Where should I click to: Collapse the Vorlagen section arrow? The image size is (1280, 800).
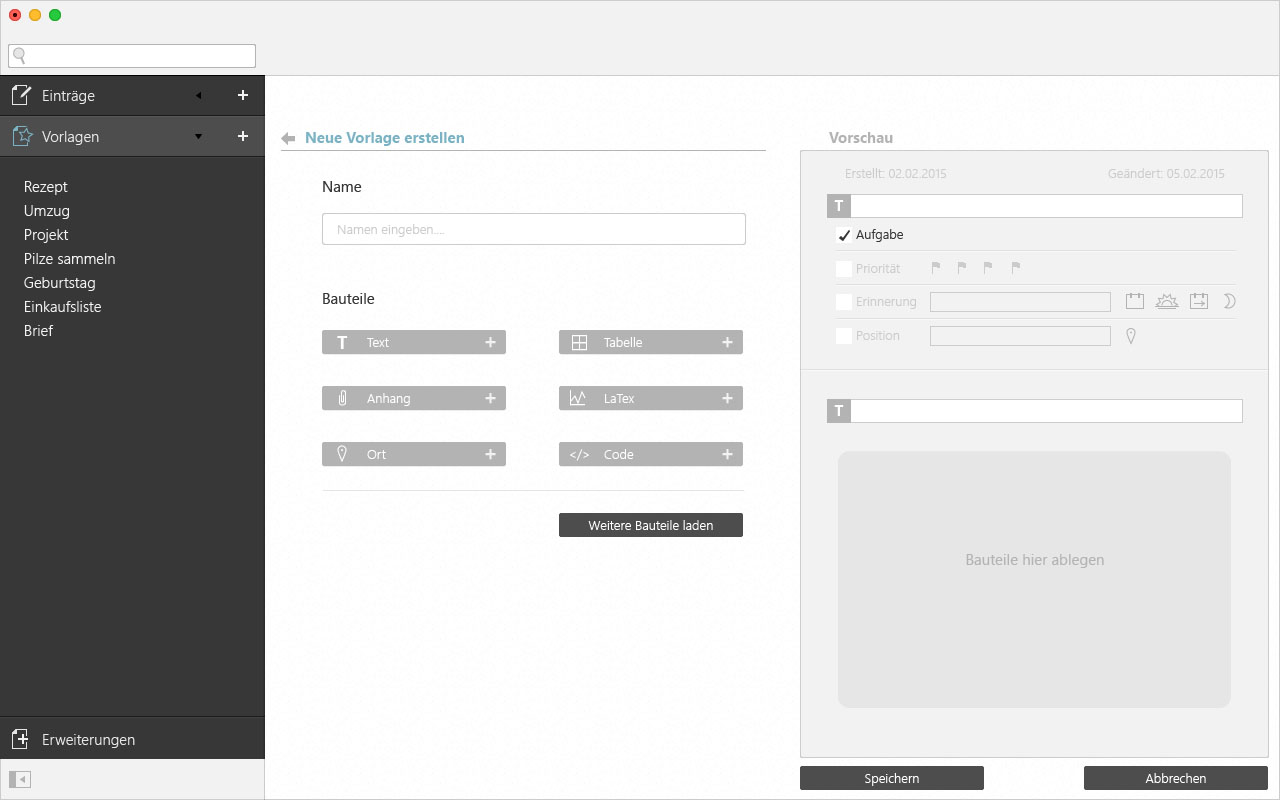click(198, 136)
